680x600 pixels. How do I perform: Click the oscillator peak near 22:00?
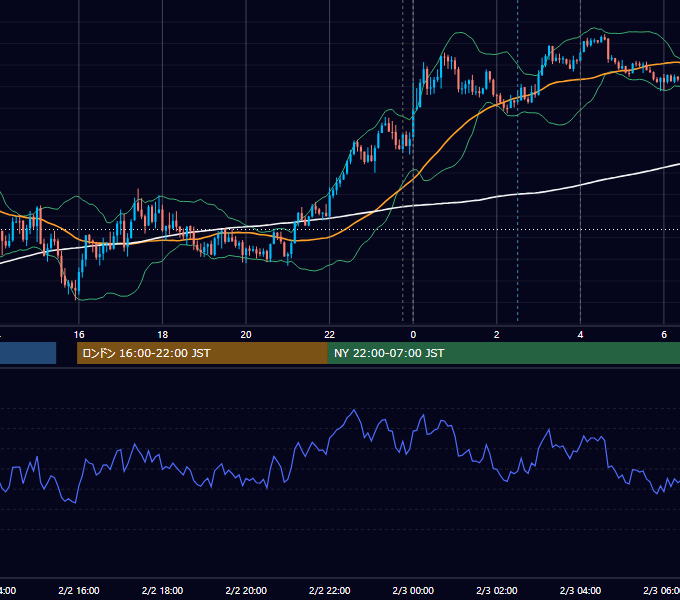pyautogui.click(x=354, y=410)
